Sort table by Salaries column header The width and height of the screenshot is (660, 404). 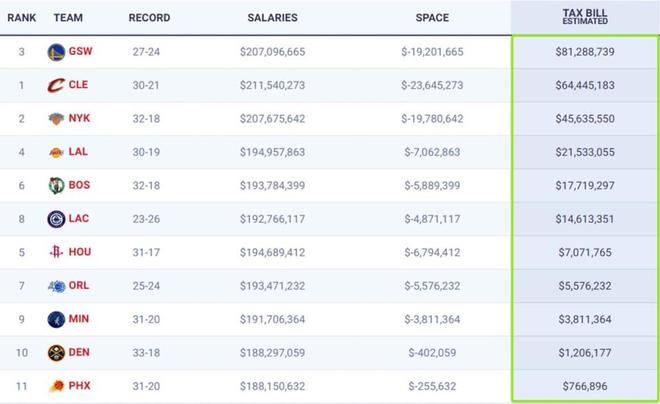coord(272,18)
